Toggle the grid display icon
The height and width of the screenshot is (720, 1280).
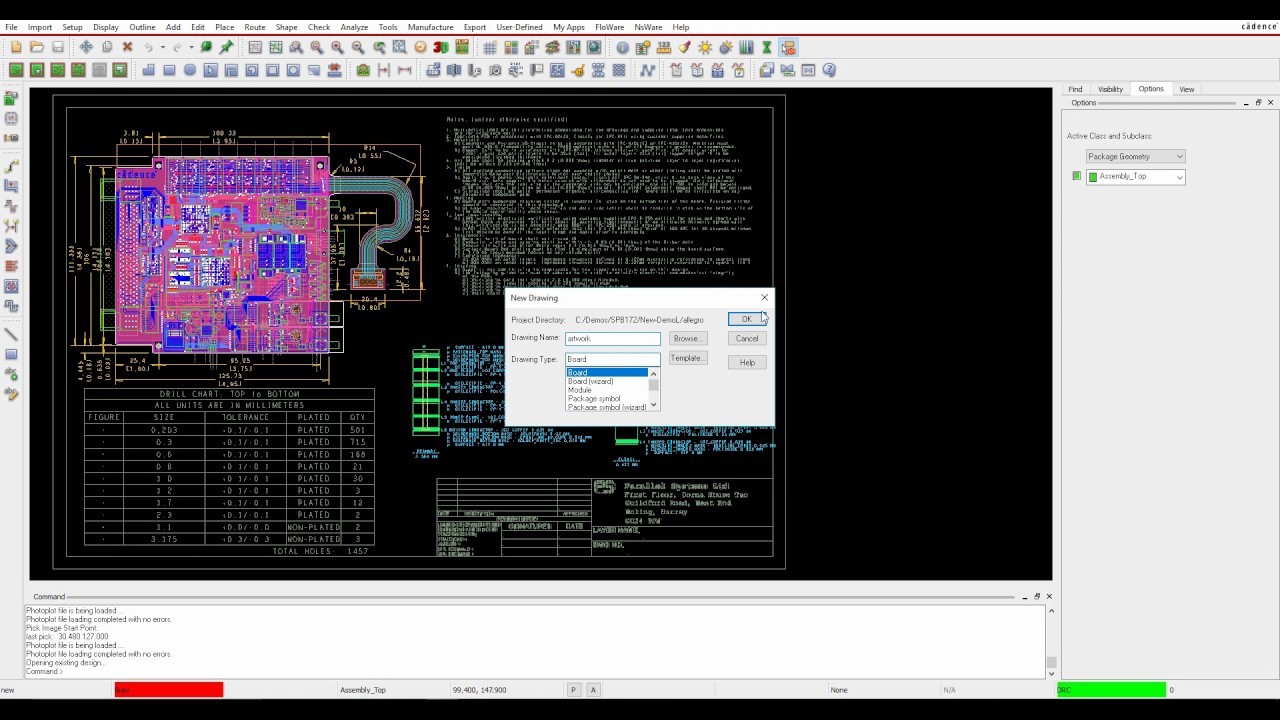pos(489,47)
